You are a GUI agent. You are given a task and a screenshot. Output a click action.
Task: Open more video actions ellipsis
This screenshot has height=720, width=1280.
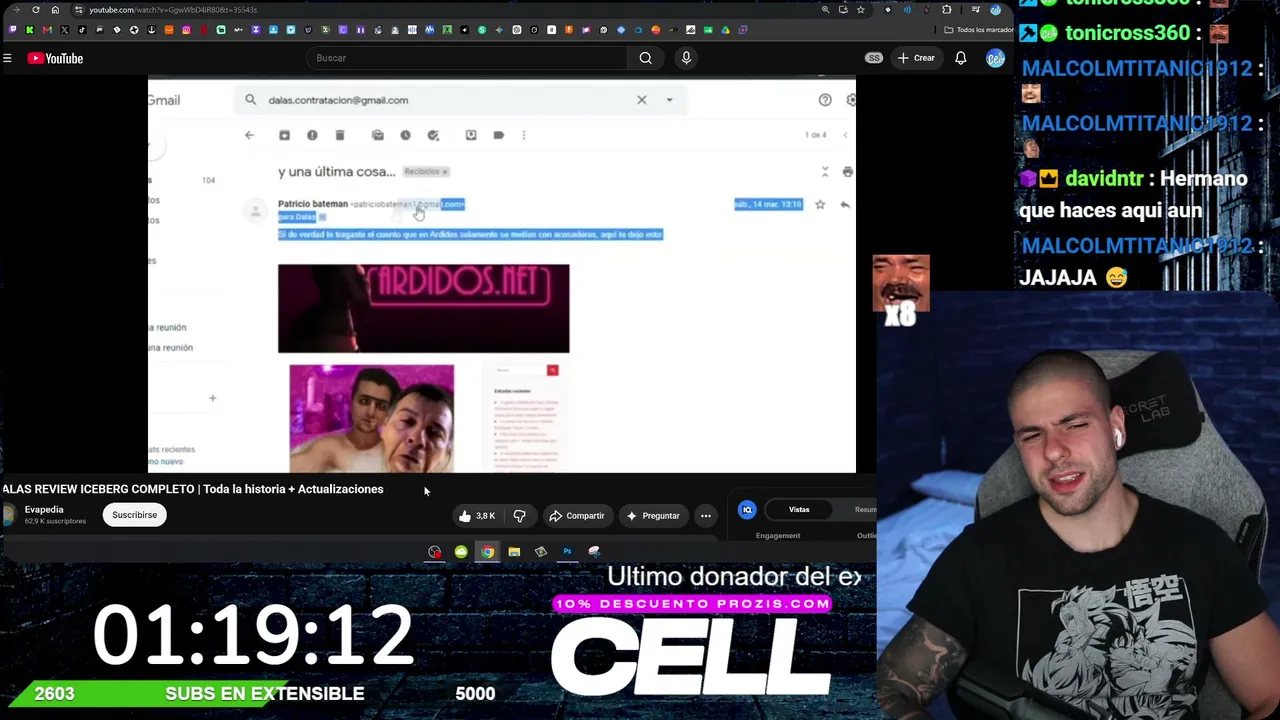[x=706, y=516]
